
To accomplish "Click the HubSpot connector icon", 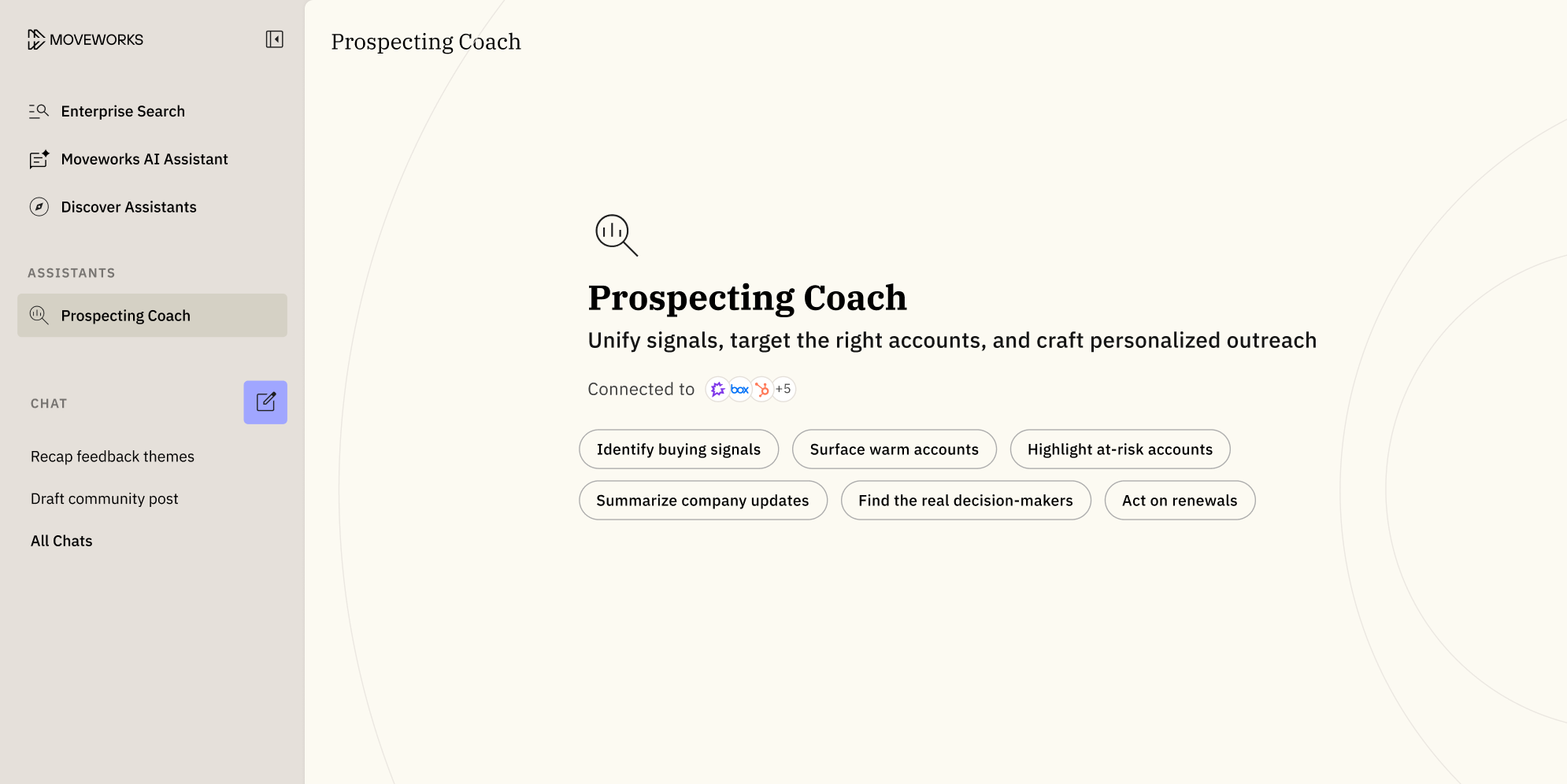I will 761,389.
